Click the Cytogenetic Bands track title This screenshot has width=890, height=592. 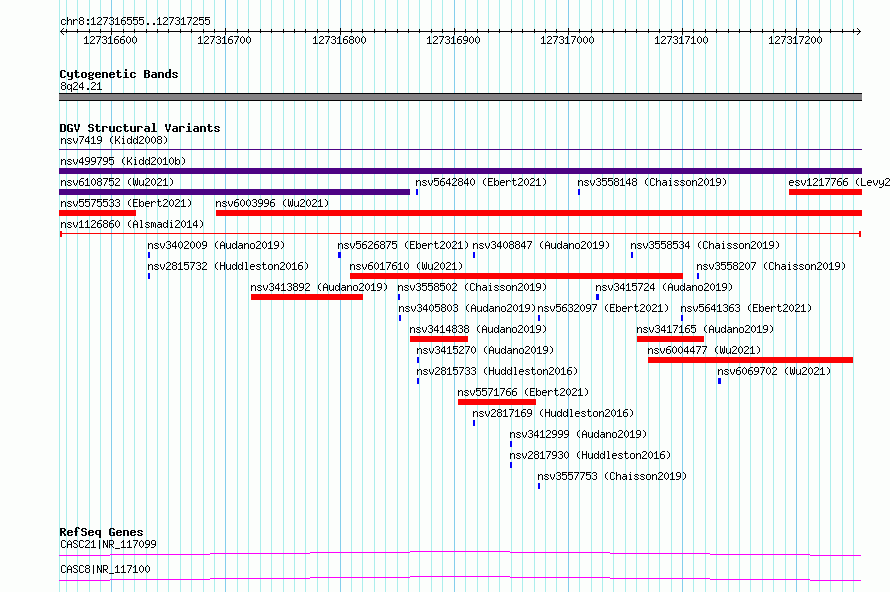coord(119,74)
